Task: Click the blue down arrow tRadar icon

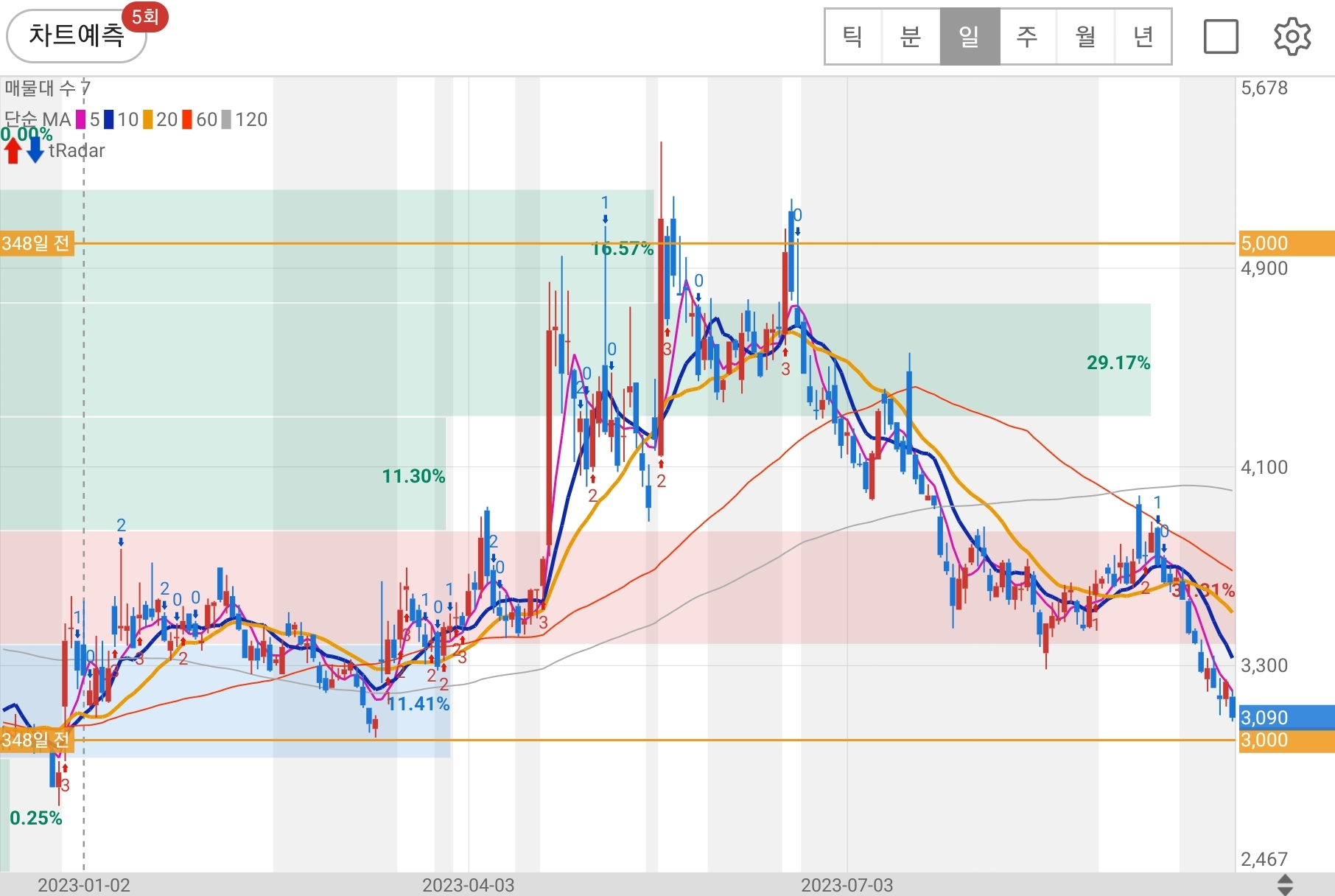Action: click(x=35, y=150)
